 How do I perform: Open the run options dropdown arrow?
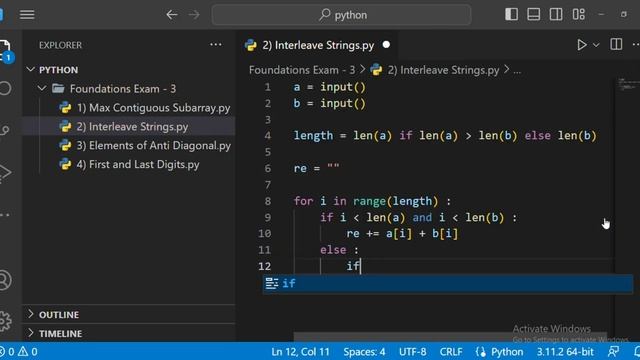[596, 45]
